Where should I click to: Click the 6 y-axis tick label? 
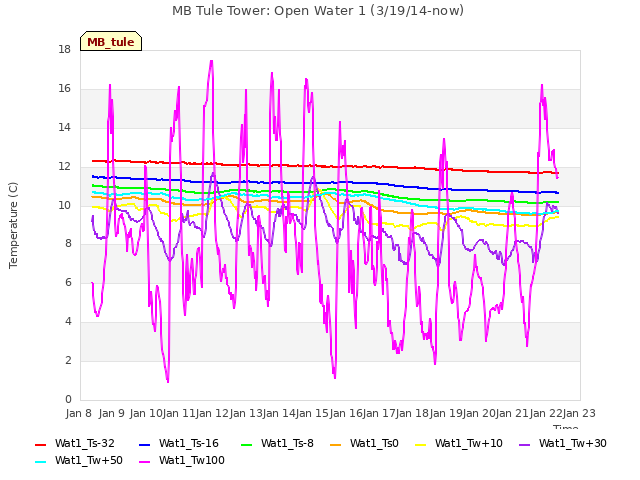(x=68, y=283)
